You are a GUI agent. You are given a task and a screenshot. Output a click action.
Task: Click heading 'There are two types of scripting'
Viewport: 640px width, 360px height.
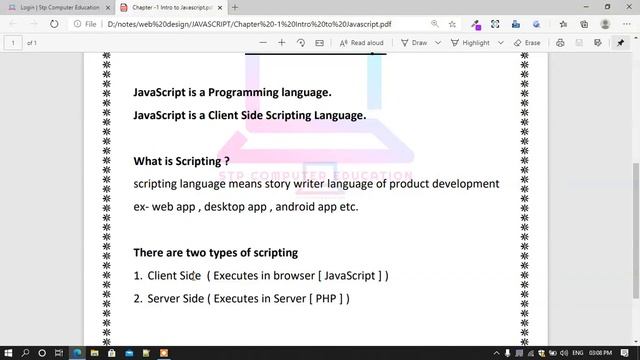point(216,253)
